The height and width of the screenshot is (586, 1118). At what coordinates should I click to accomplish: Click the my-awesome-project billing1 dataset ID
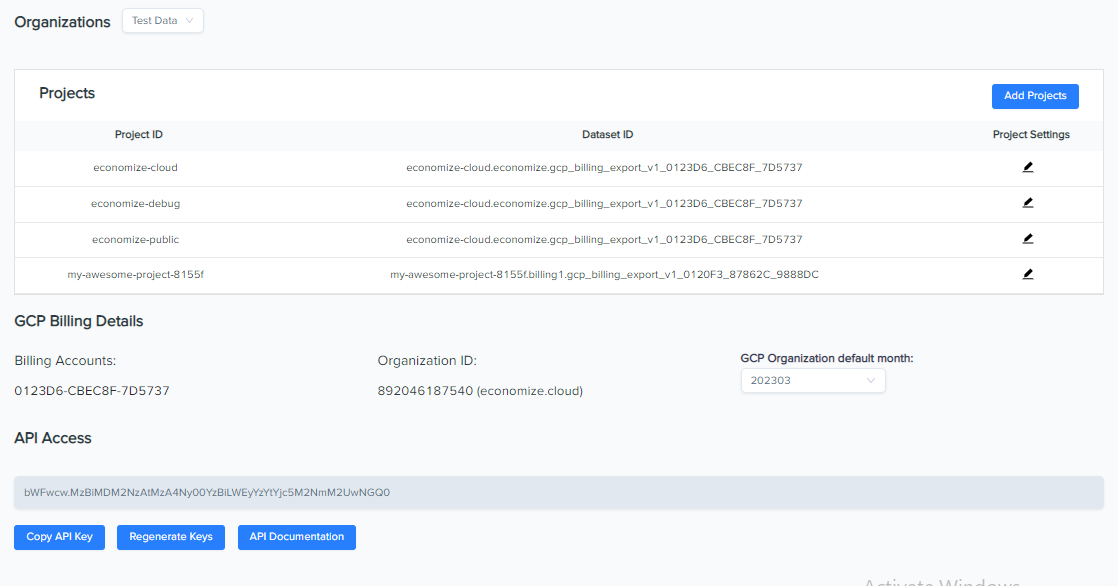pos(604,274)
